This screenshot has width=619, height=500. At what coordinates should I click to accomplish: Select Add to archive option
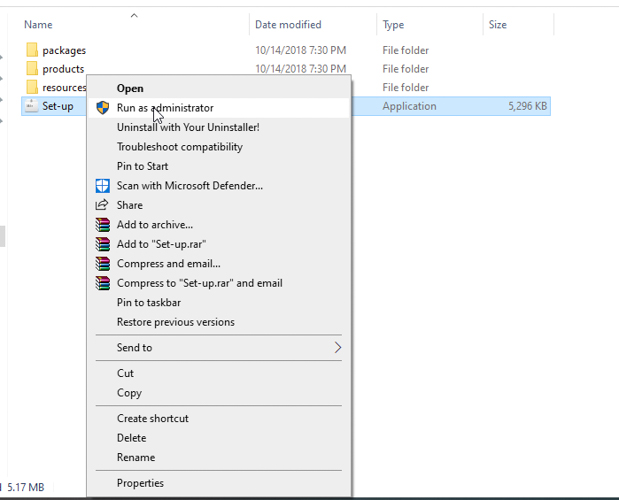tap(219, 225)
